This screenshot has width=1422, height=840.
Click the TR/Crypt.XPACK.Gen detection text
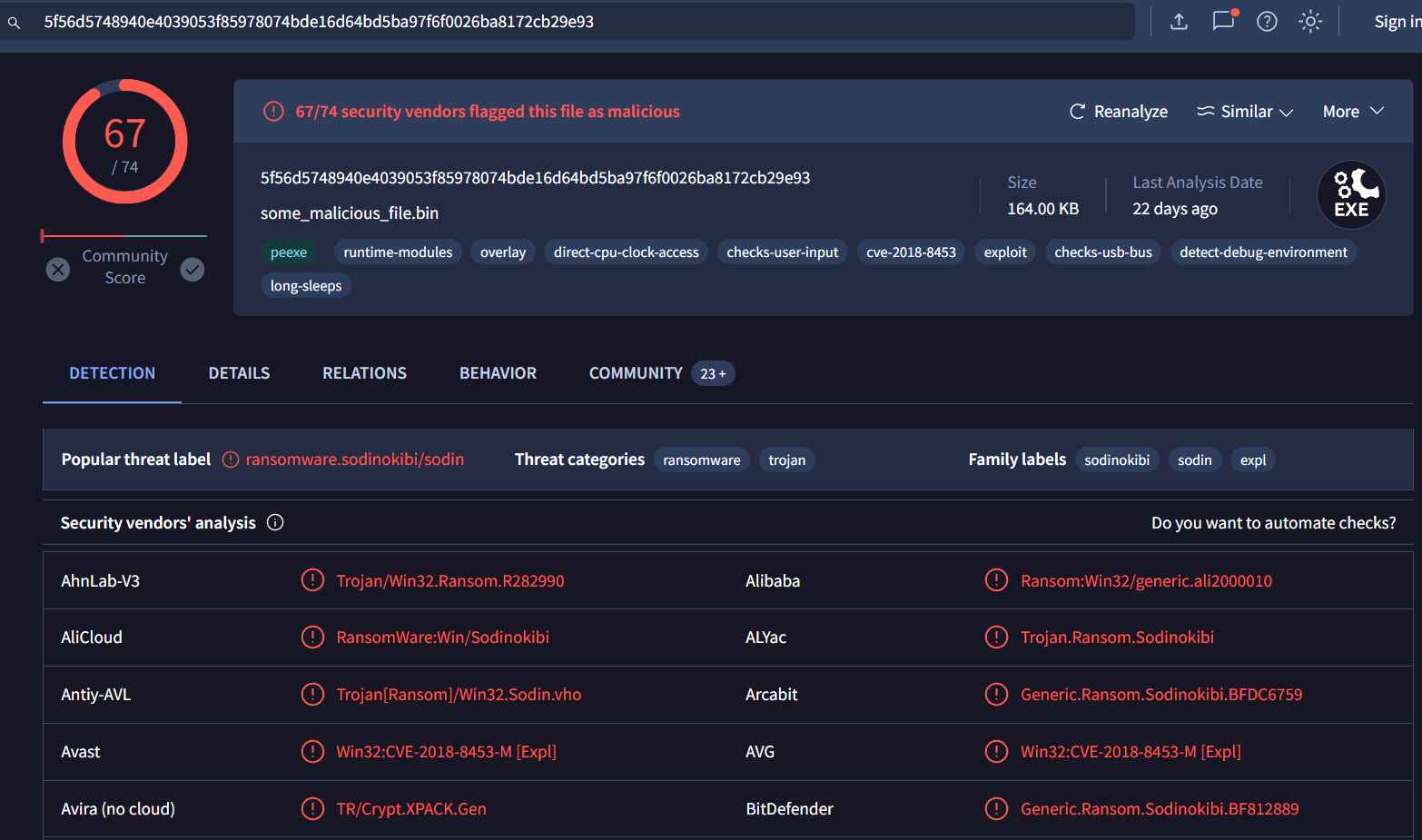(411, 809)
